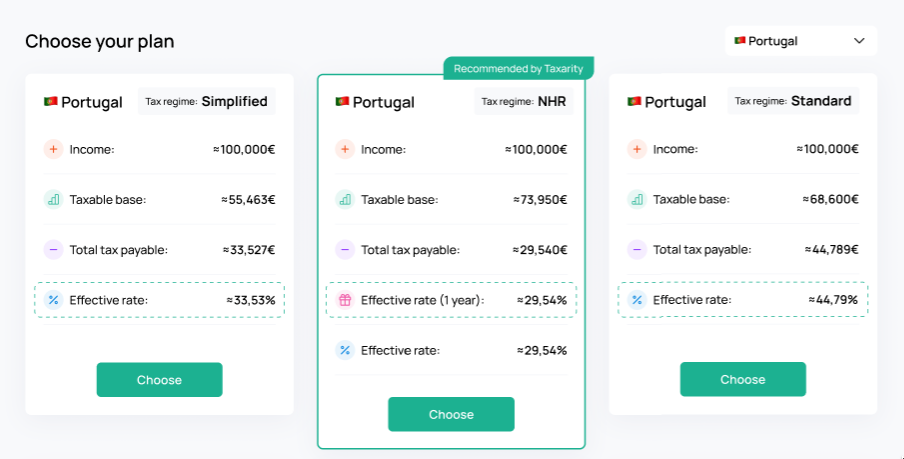The height and width of the screenshot is (459, 904).
Task: Click the plus Income icon in NHR plan
Action: pos(345,149)
